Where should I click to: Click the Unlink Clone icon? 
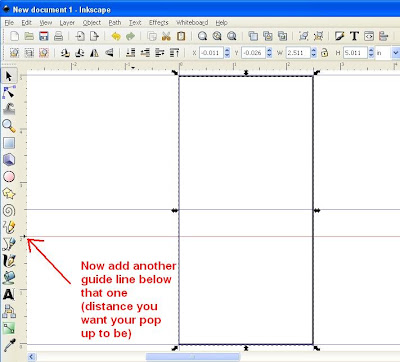pos(283,36)
